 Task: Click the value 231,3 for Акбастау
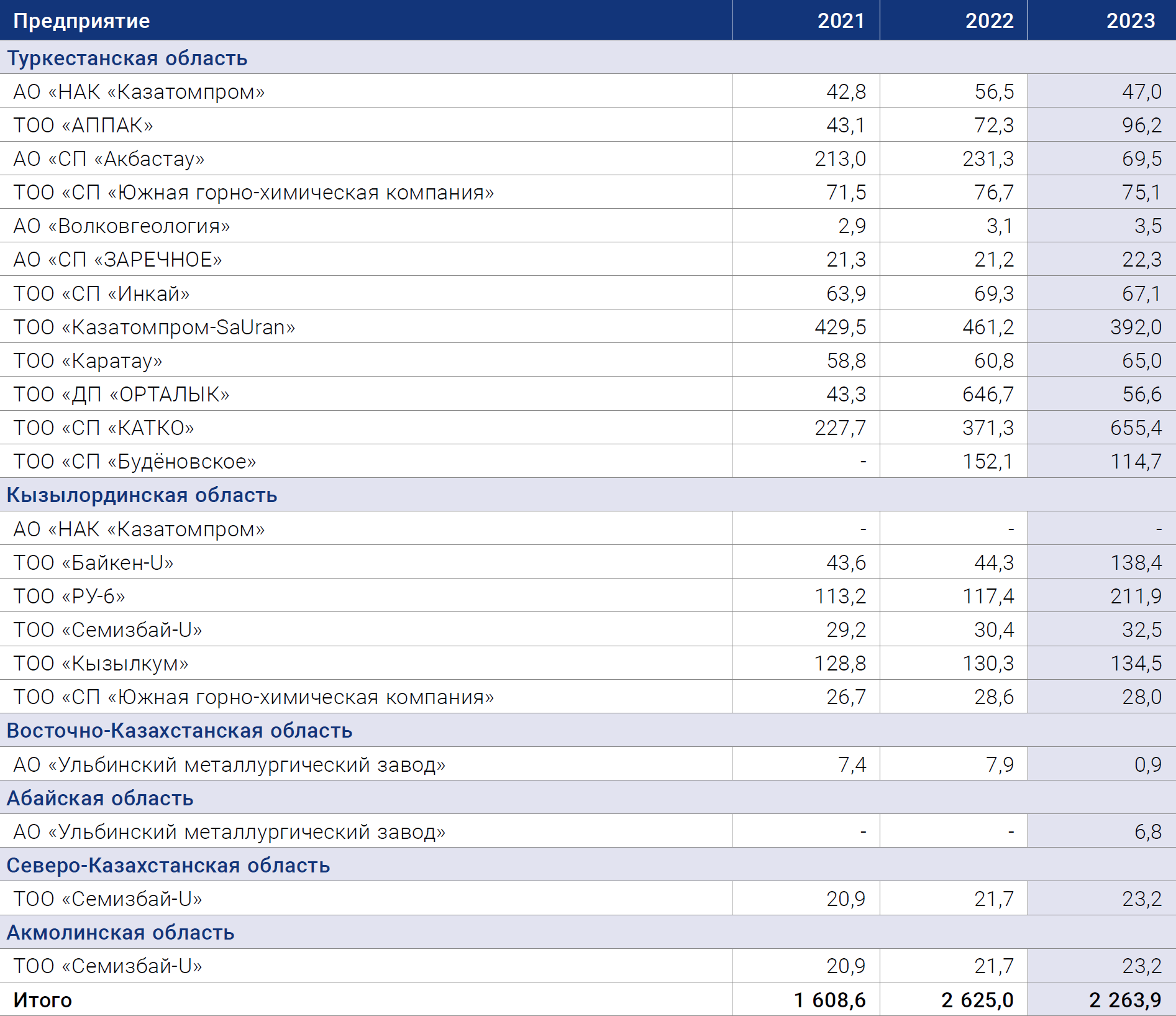click(x=988, y=158)
